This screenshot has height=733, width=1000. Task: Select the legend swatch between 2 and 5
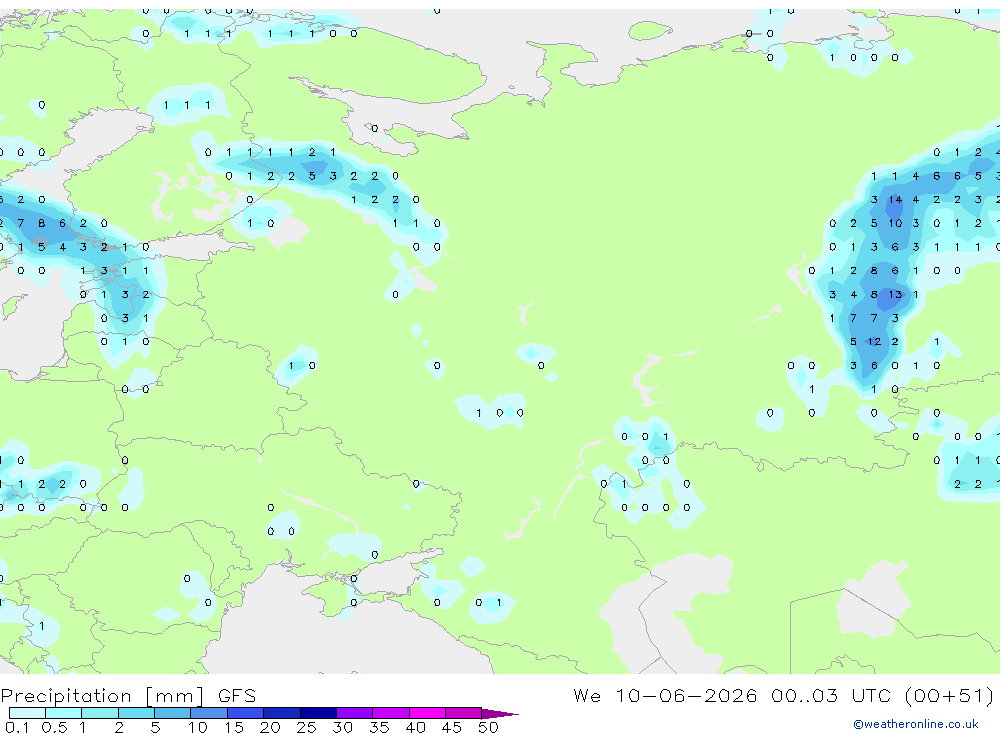pos(136,713)
